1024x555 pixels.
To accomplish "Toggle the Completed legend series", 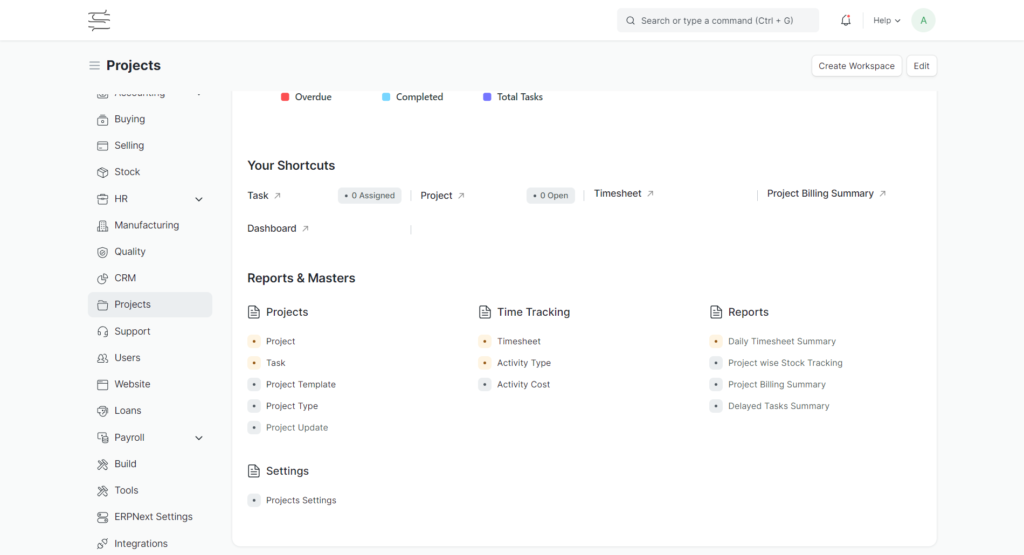I will coord(412,97).
